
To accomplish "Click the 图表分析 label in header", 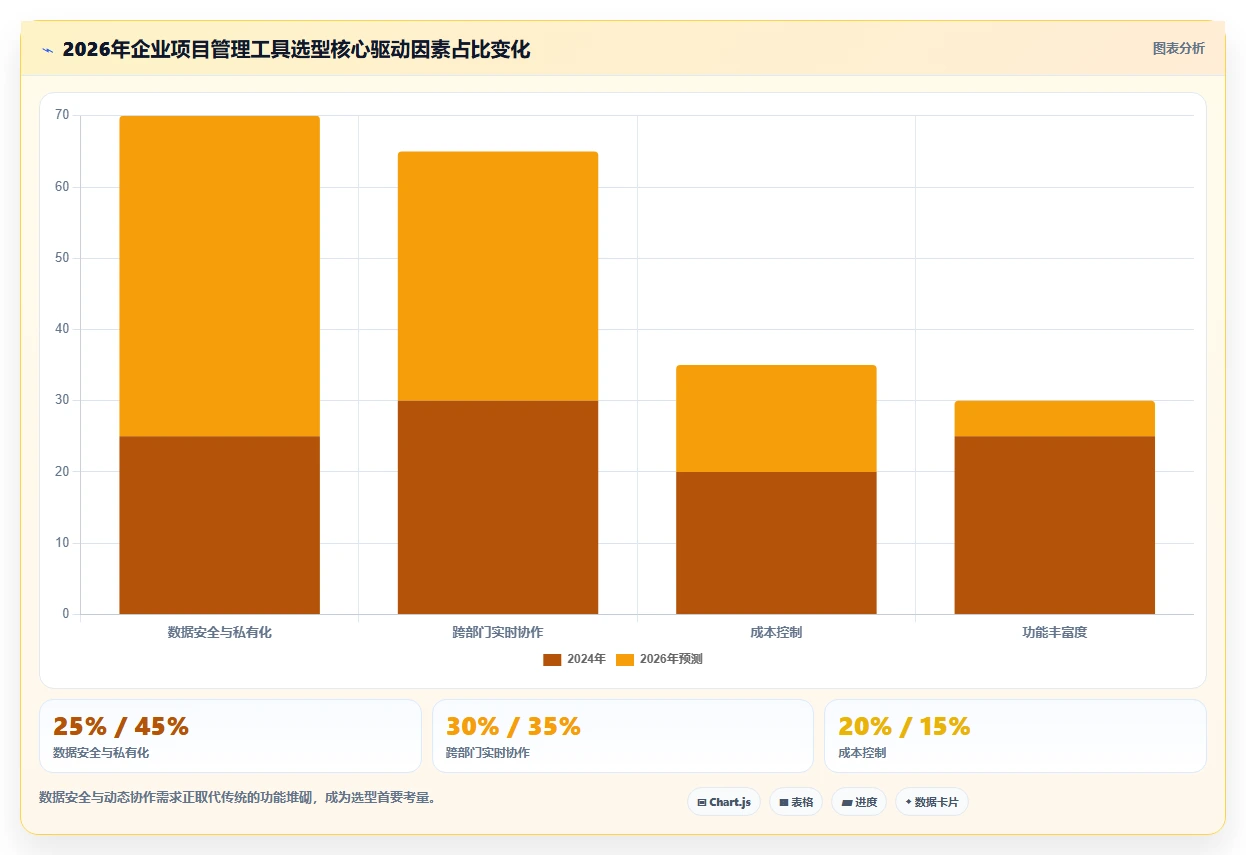I will pos(1178,49).
